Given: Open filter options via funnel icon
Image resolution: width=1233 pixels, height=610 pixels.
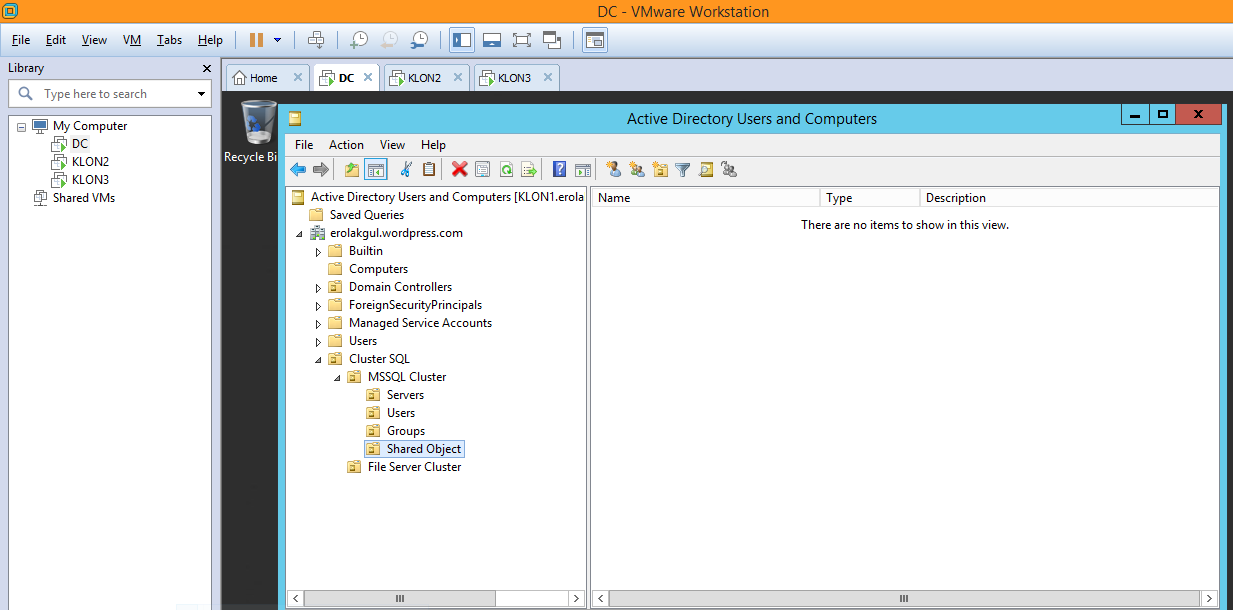Looking at the screenshot, I should [x=683, y=170].
